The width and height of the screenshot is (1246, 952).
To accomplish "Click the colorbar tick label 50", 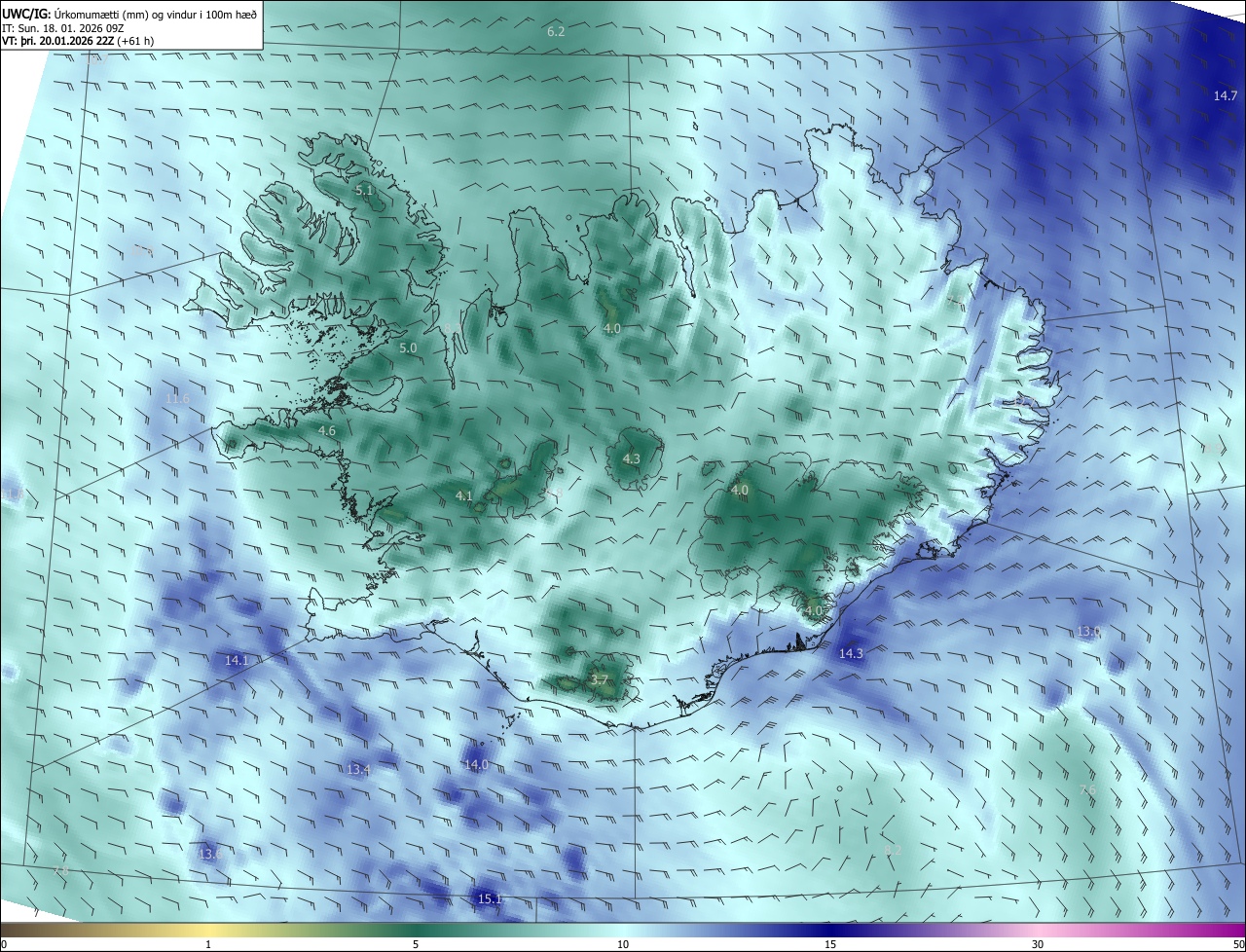I will click(1237, 944).
